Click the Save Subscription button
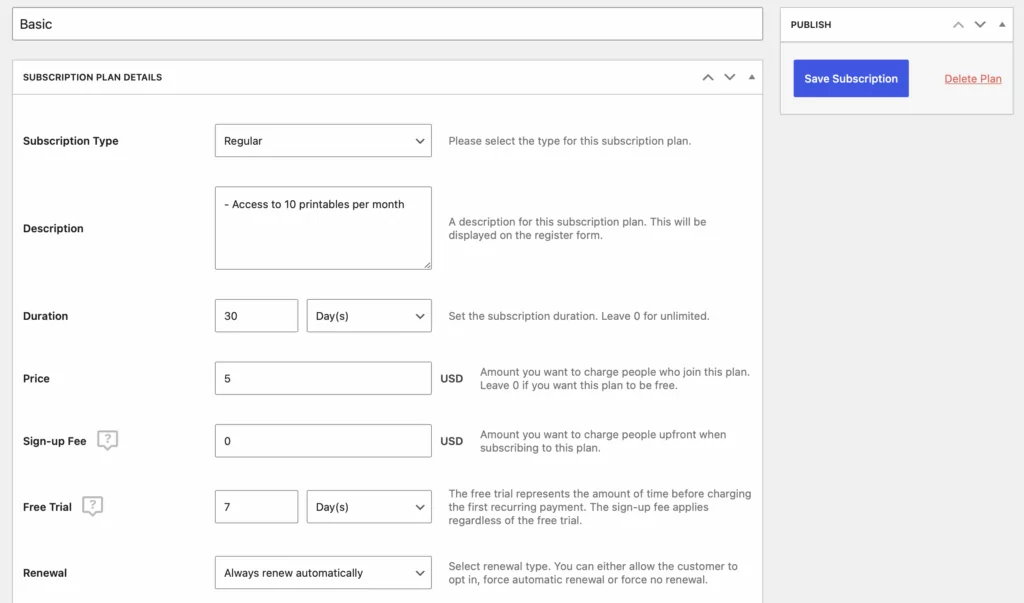 coord(851,78)
